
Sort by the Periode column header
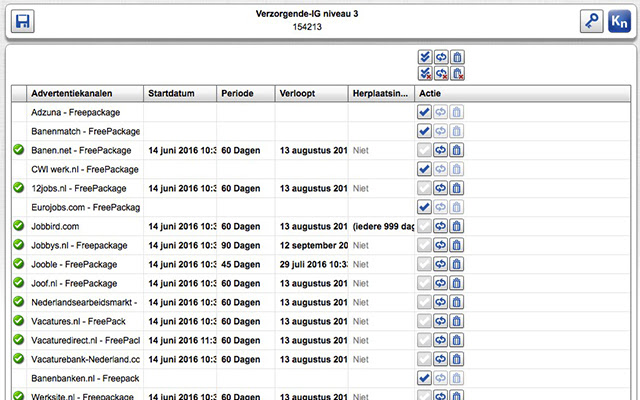pos(246,93)
